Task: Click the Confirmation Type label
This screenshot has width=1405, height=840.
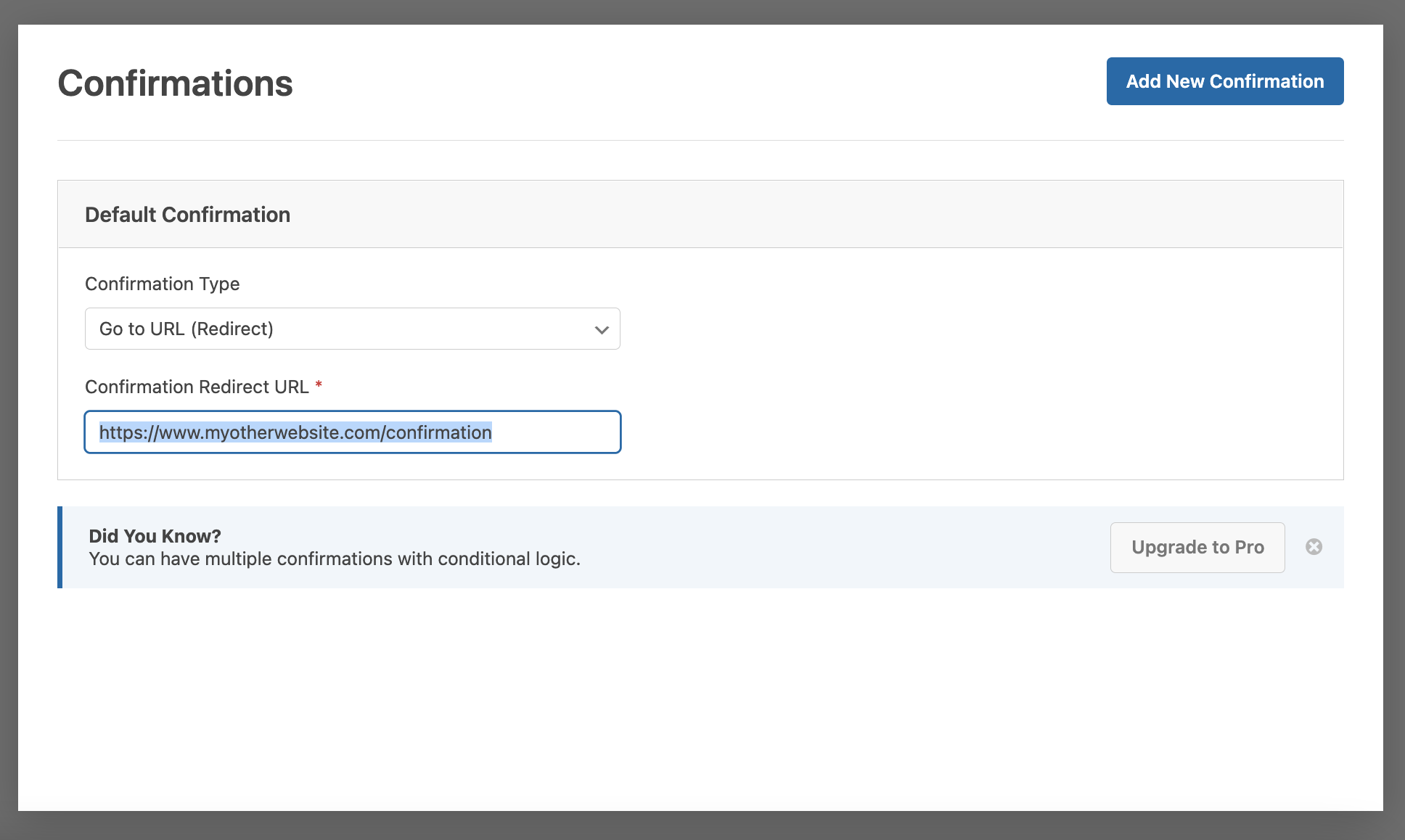Action: click(162, 284)
